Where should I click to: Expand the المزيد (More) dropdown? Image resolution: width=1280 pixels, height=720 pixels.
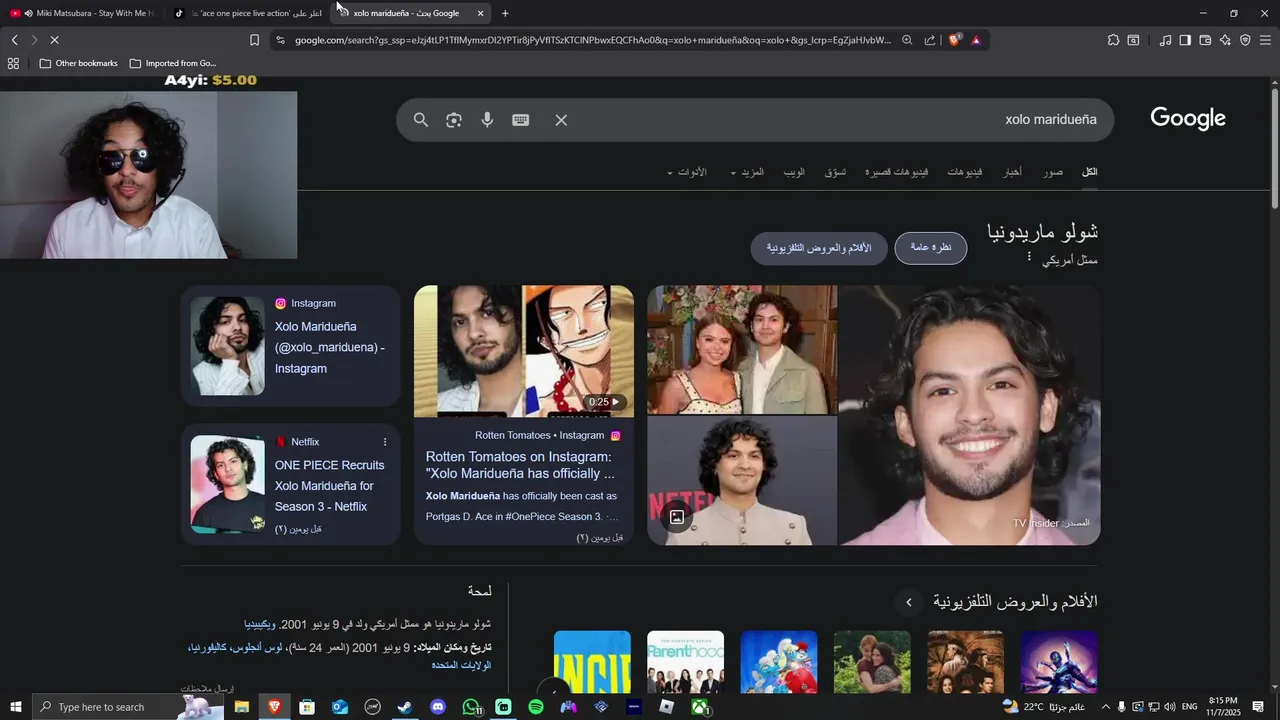pos(747,172)
